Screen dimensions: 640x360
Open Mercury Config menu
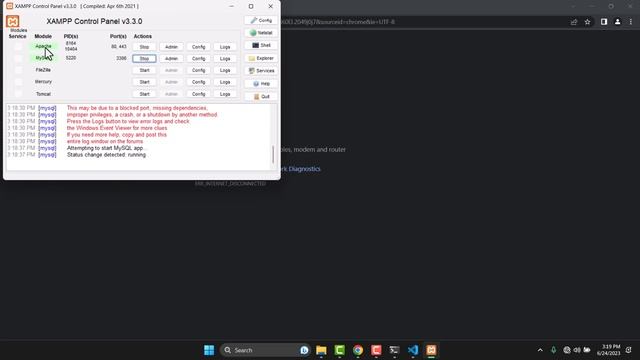tap(198, 82)
